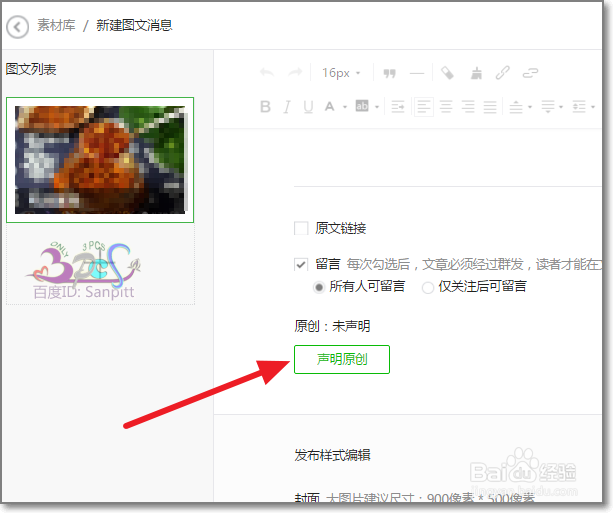
Task: Select the eraser clear-format tool
Action: tap(448, 73)
